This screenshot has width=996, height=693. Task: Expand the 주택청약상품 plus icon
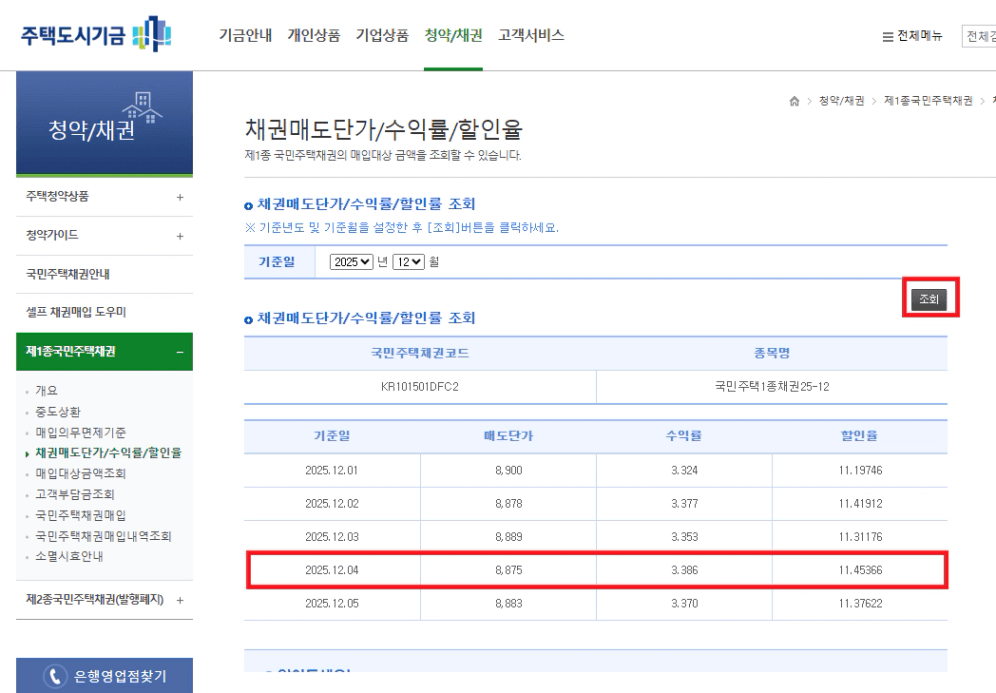coord(180,197)
